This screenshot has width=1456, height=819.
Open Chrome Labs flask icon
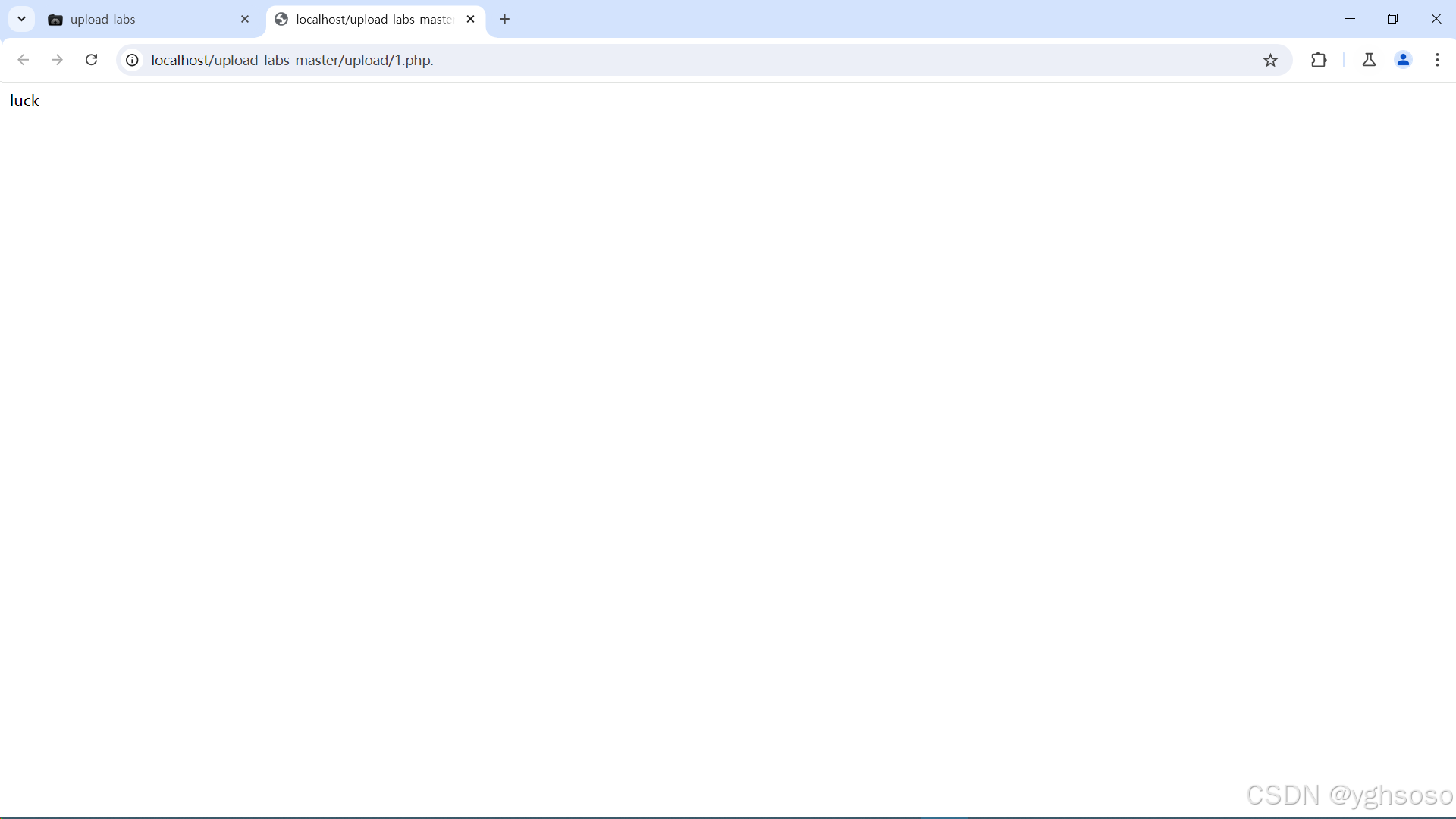[1369, 60]
